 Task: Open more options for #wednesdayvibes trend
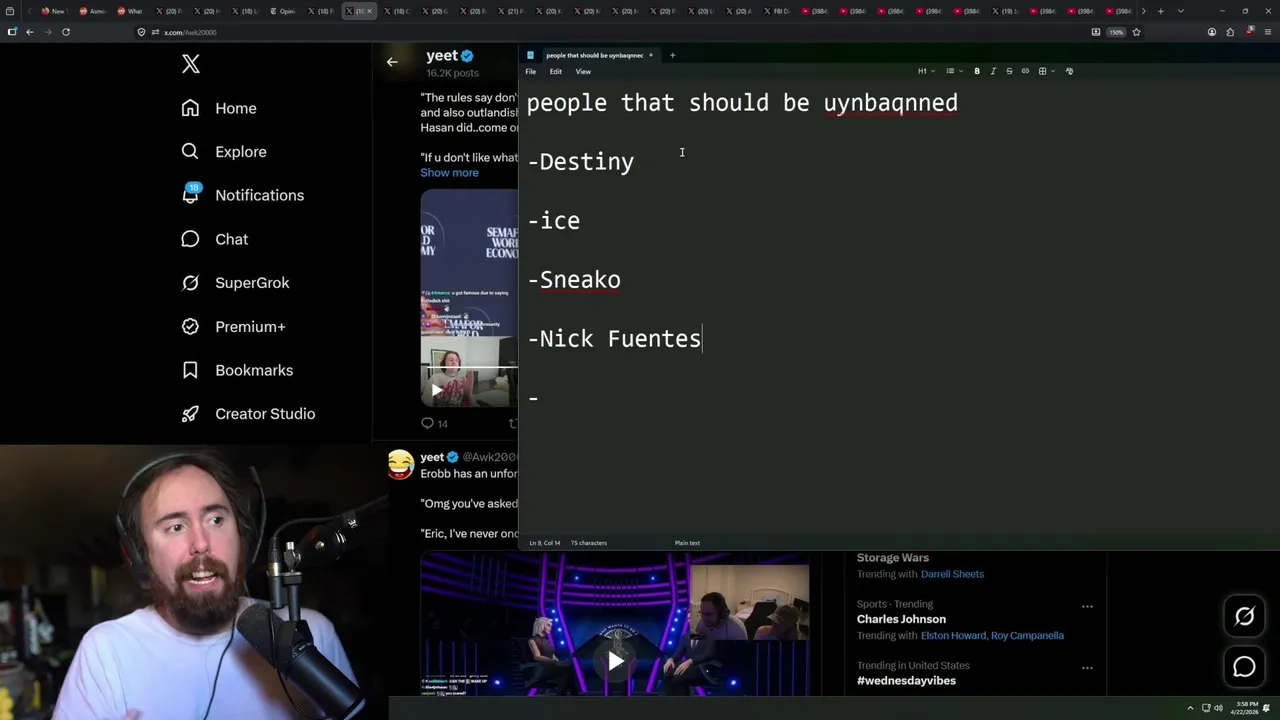(1087, 668)
